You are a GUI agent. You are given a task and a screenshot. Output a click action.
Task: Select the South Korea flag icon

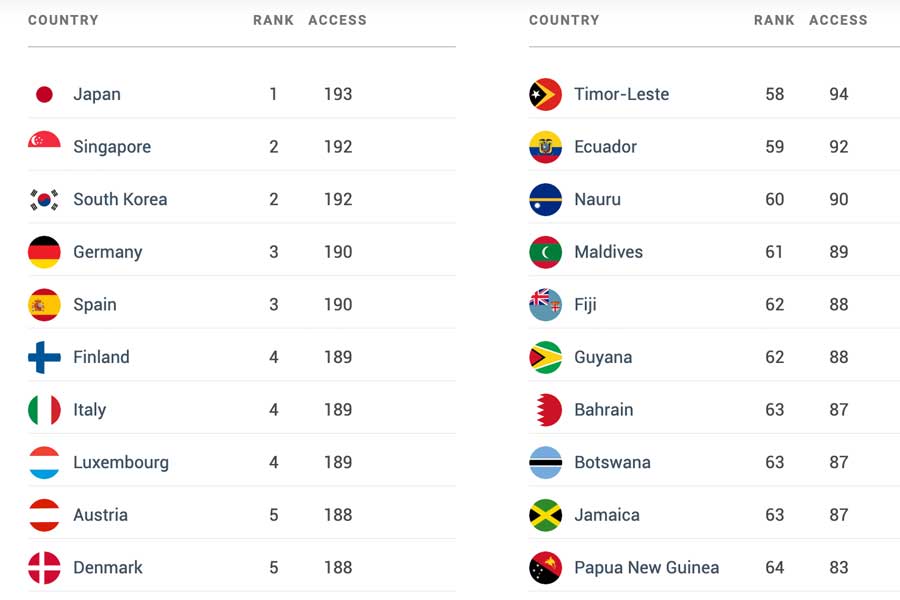pyautogui.click(x=44, y=199)
